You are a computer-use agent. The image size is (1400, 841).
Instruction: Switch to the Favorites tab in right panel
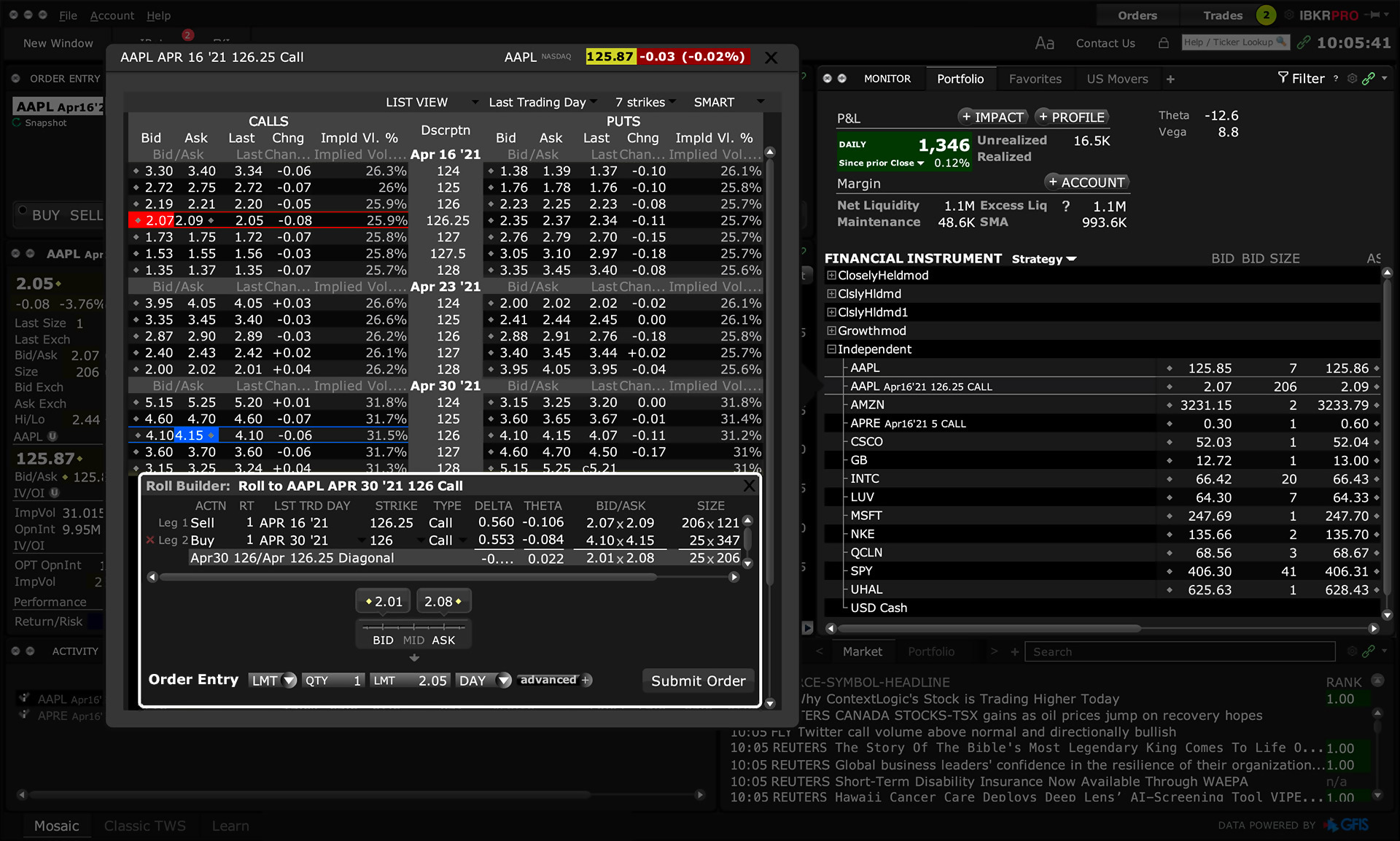1035,78
